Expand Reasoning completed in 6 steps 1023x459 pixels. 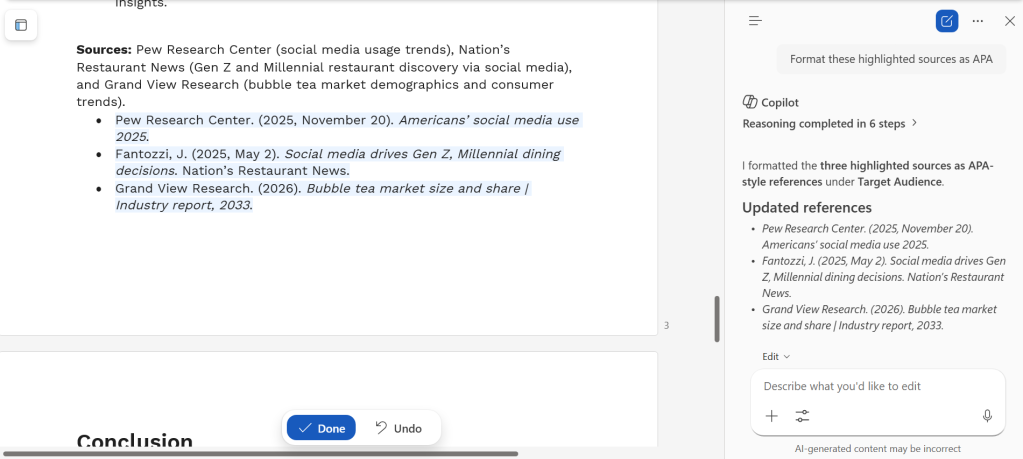830,123
